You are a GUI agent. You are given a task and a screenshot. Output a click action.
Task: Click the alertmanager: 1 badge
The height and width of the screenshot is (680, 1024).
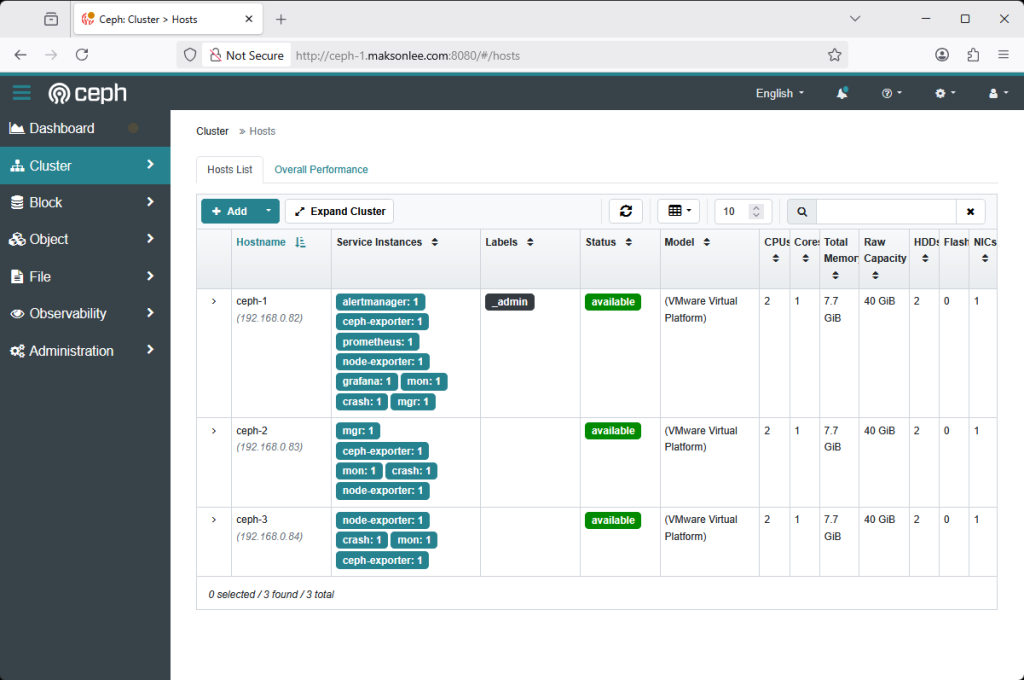380,302
